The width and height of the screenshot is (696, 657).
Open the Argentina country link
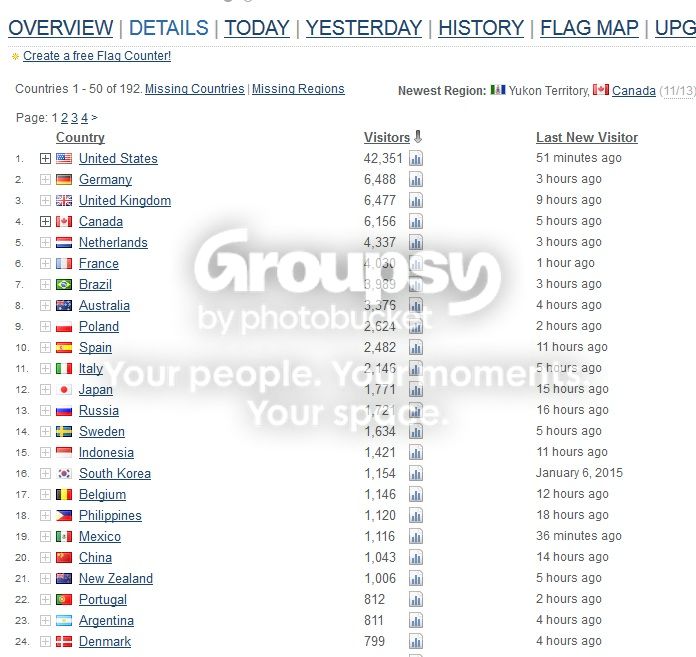107,621
